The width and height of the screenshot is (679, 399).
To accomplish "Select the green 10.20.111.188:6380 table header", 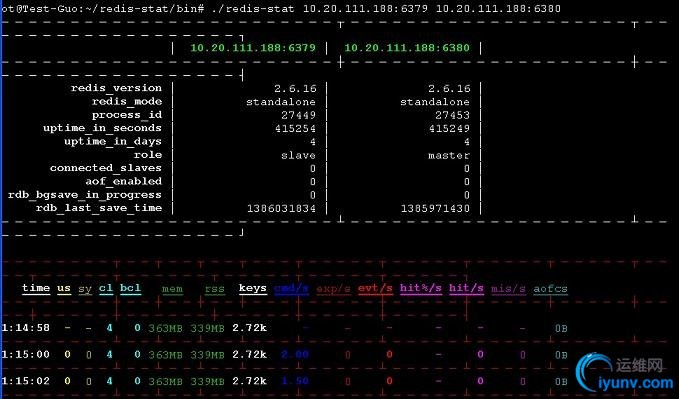I will (407, 48).
